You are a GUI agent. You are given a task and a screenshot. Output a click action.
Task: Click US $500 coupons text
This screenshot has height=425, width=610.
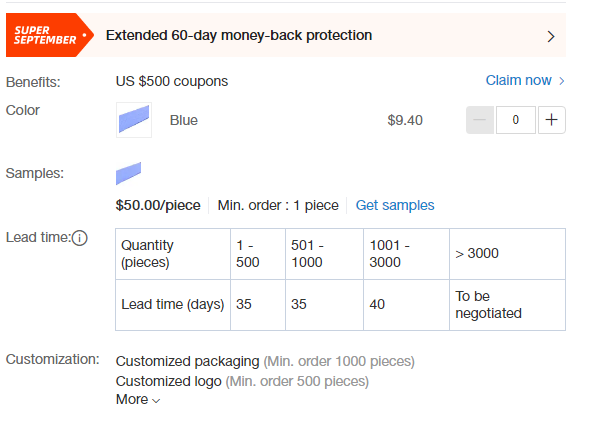[172, 81]
